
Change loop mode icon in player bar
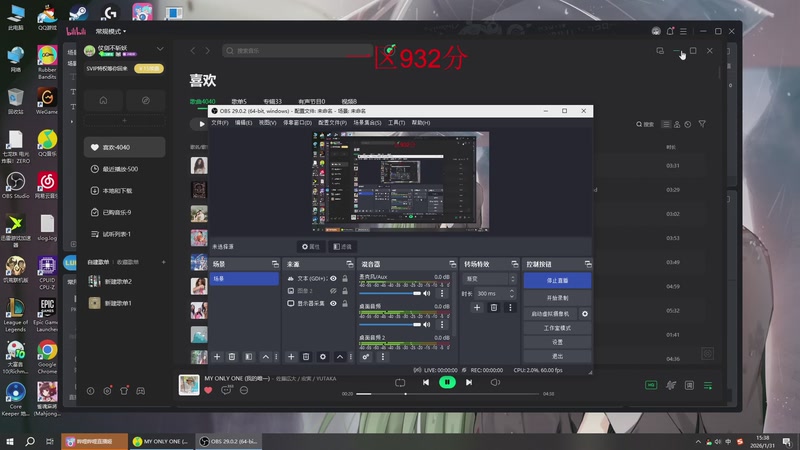click(x=400, y=382)
